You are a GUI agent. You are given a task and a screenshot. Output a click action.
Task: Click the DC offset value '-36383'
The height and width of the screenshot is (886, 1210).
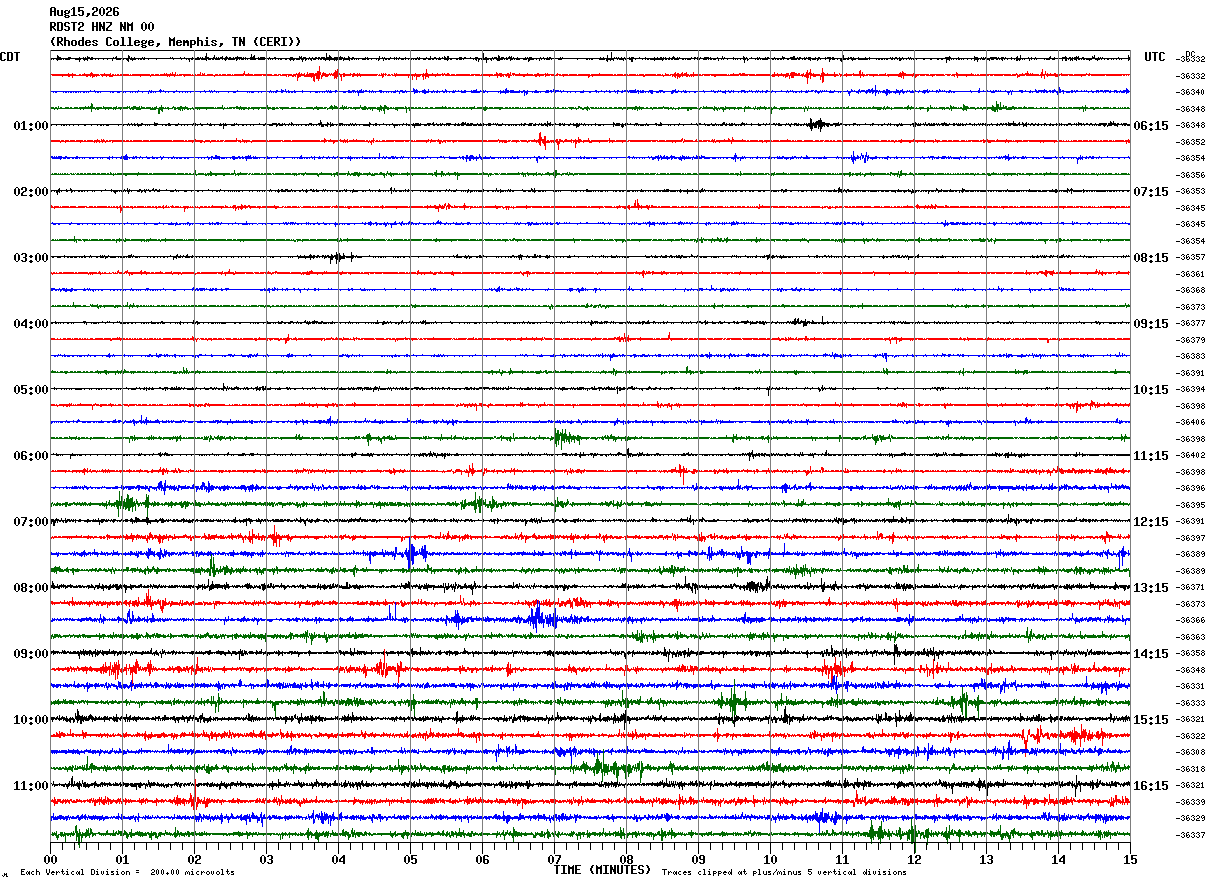click(x=1191, y=357)
